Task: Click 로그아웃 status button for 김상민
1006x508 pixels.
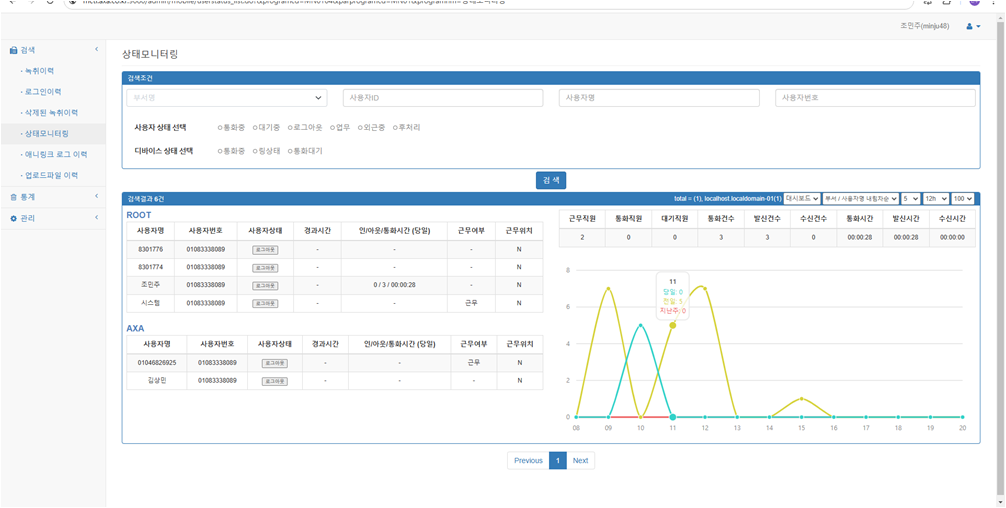Action: tap(275, 381)
